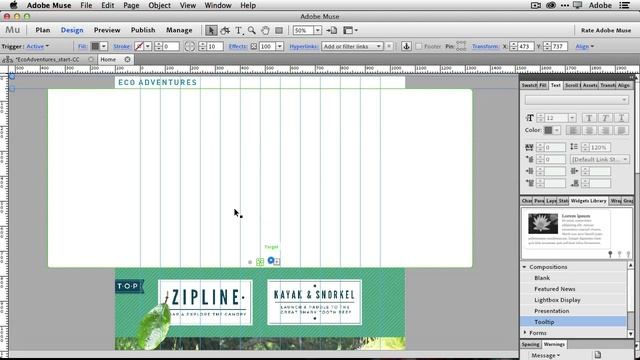Apply italic text style in Text panel

[605, 118]
